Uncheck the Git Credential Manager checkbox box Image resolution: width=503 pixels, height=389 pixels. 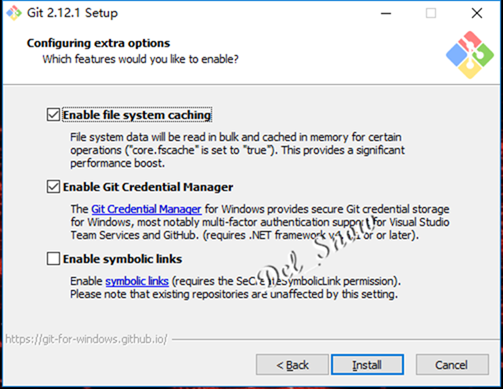[53, 187]
